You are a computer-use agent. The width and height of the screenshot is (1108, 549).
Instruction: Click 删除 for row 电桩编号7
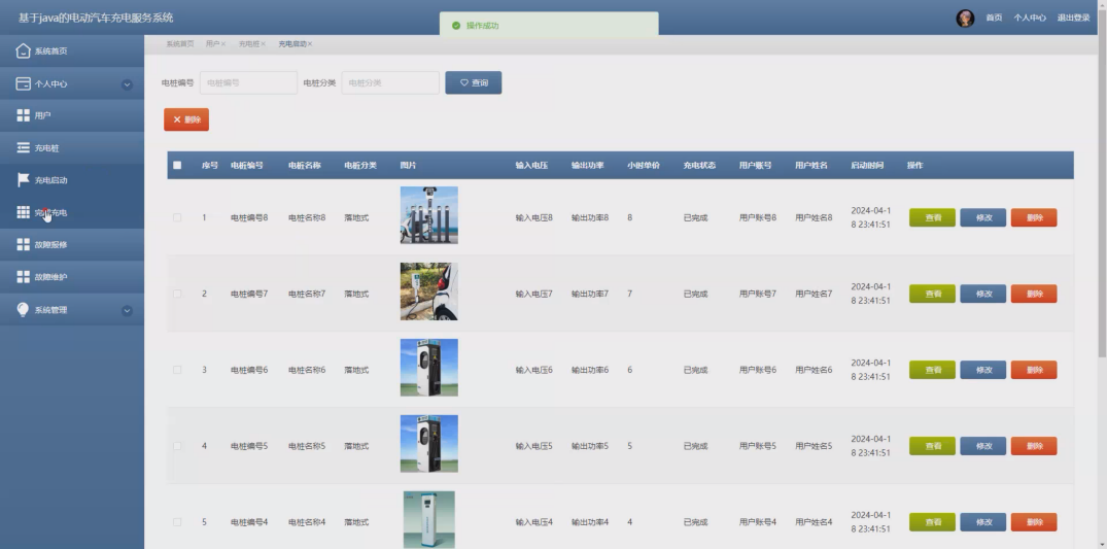tap(1034, 294)
